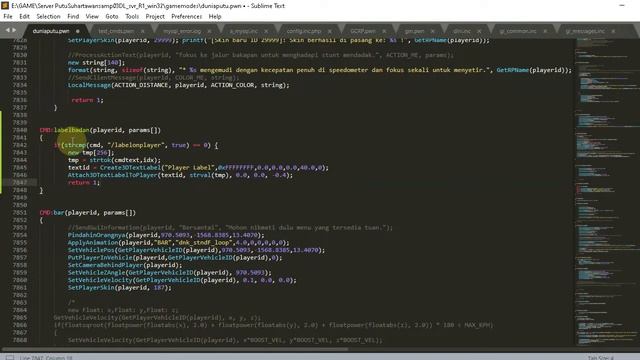
Task: Click the LocalMessage call on line 7834
Action: pos(89,85)
